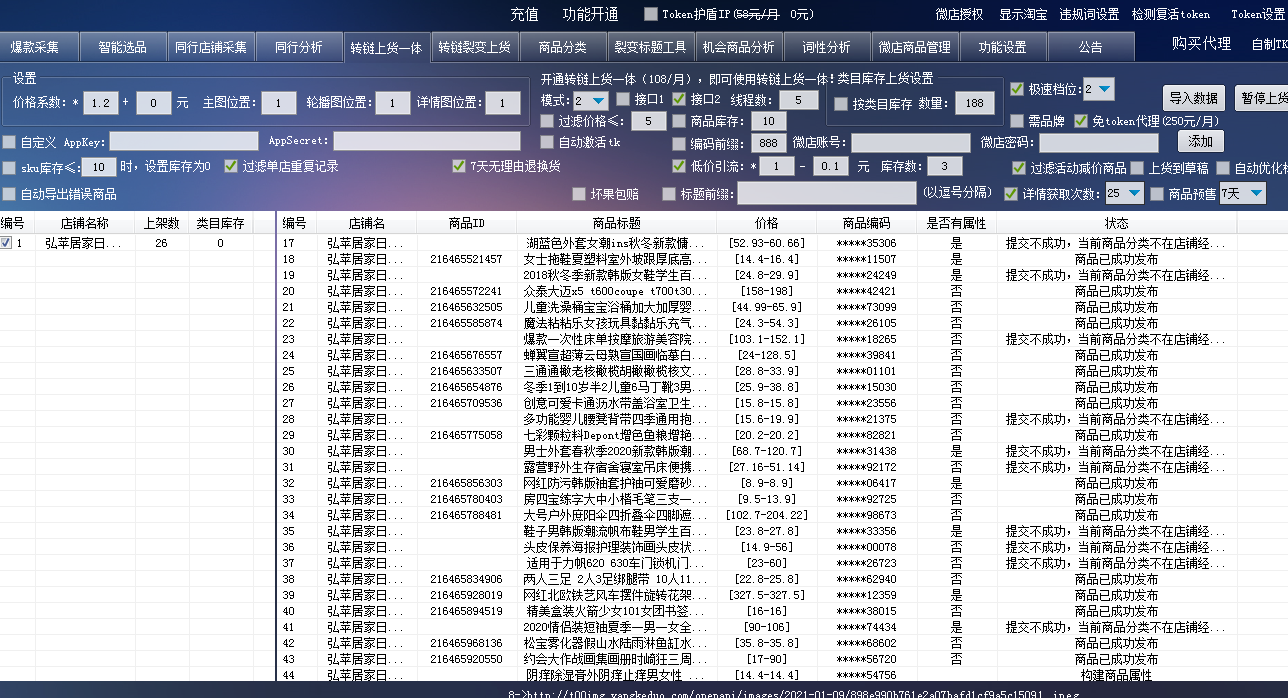Open the 微店商品管理 tab
The image size is (1288, 698).
(x=914, y=47)
